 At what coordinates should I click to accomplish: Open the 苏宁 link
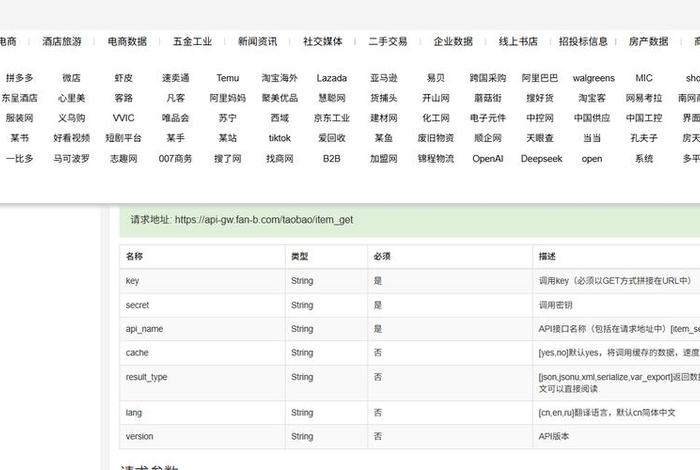[228, 118]
